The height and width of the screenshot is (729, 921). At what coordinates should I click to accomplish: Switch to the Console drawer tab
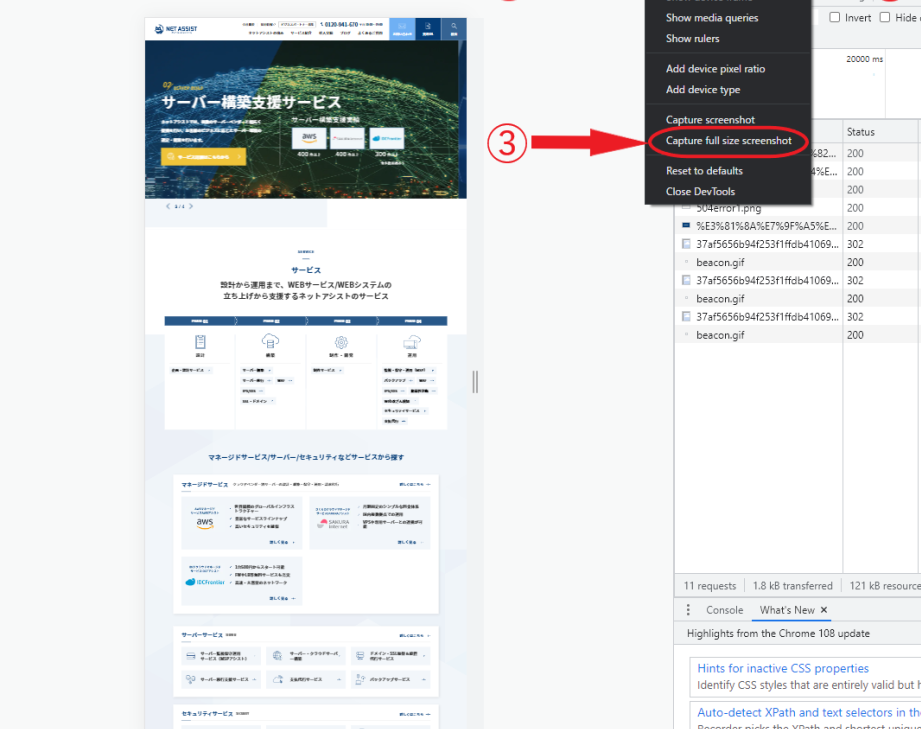click(725, 610)
